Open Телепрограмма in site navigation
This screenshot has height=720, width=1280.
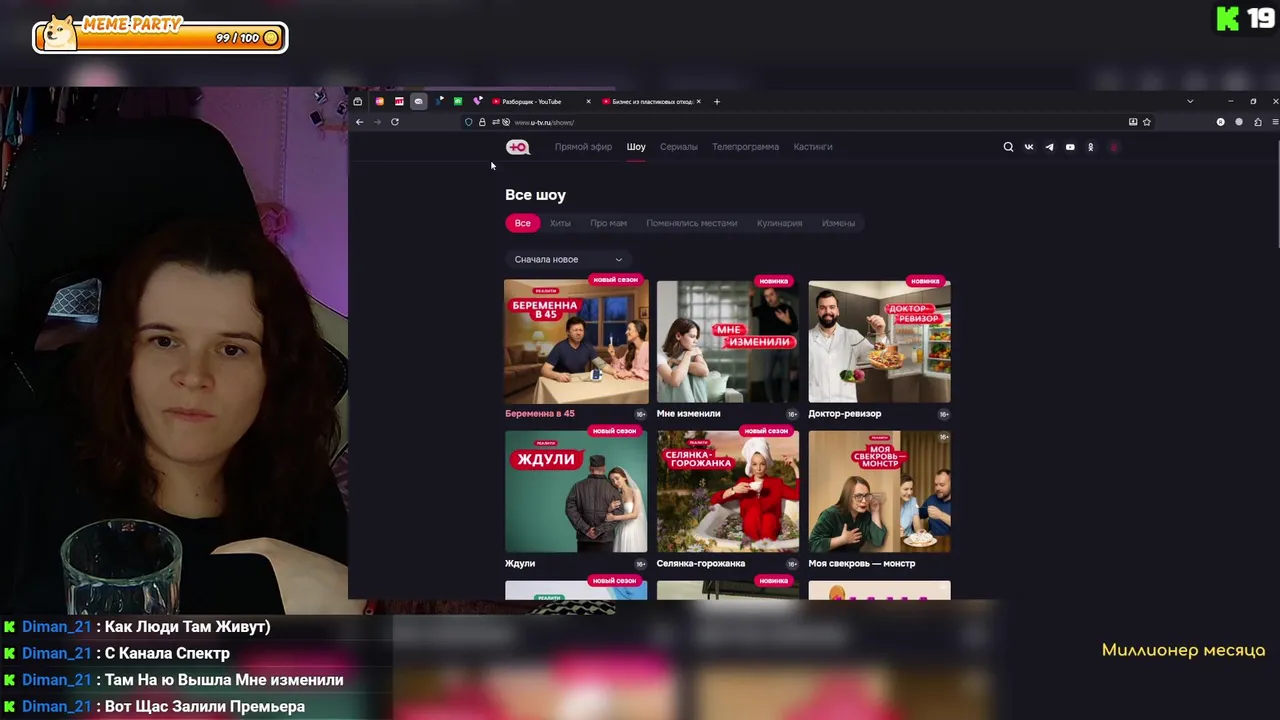click(745, 147)
